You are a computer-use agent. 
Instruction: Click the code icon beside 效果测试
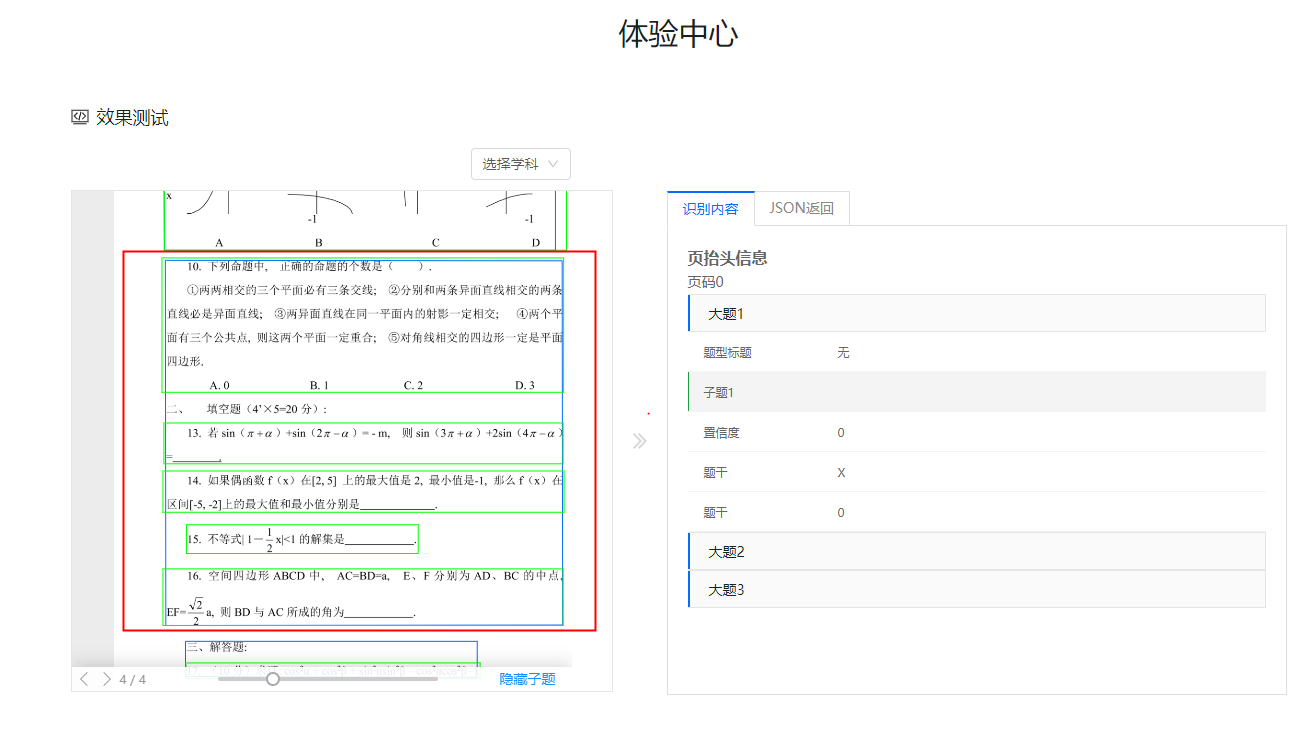point(80,117)
